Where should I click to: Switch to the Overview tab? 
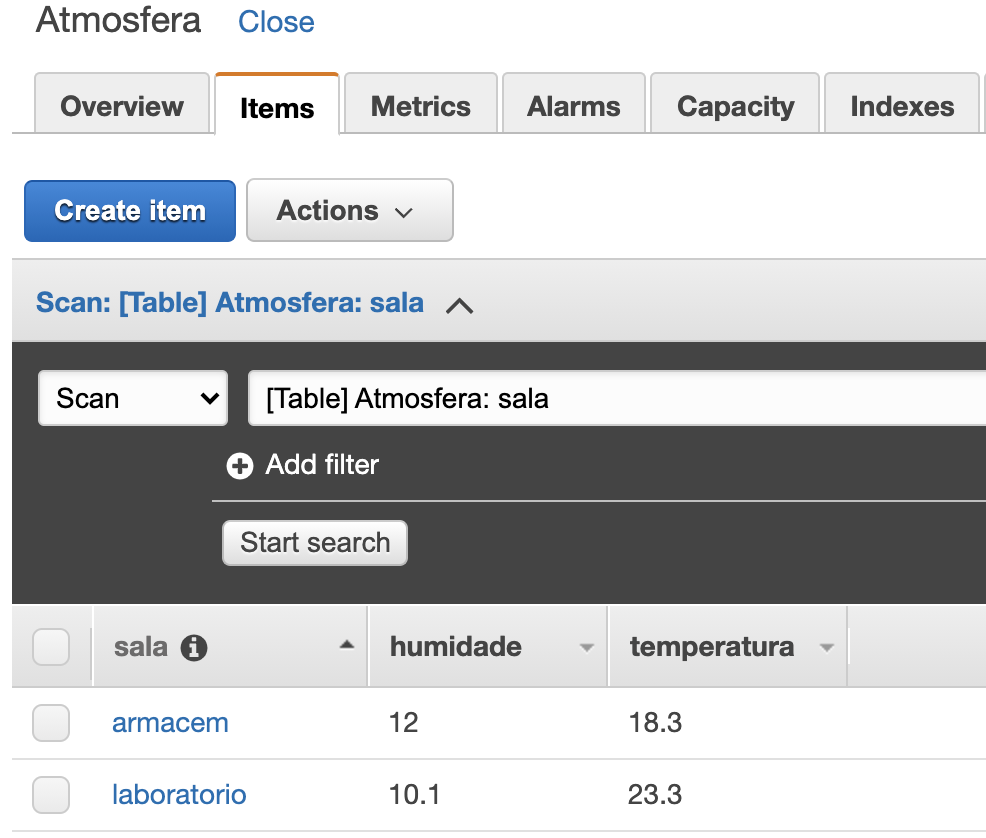[122, 106]
